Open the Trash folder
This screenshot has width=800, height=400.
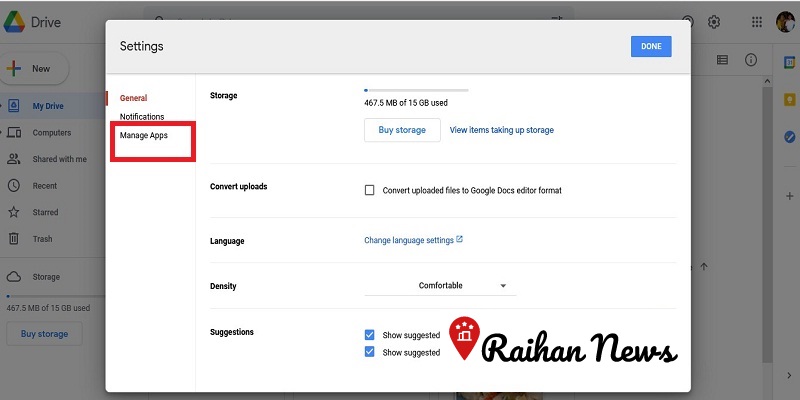42,239
